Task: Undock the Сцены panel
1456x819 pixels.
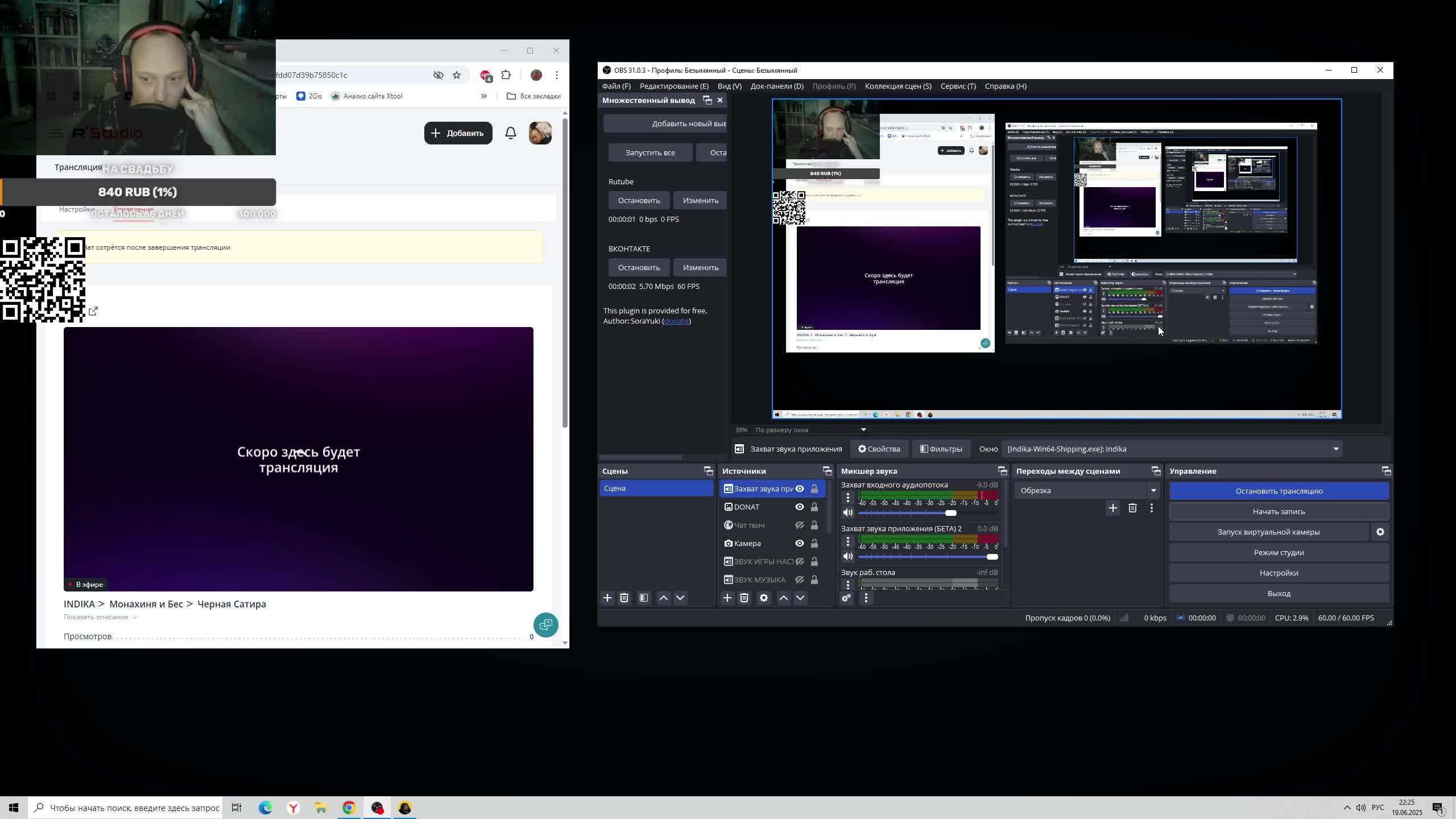Action: click(x=708, y=471)
